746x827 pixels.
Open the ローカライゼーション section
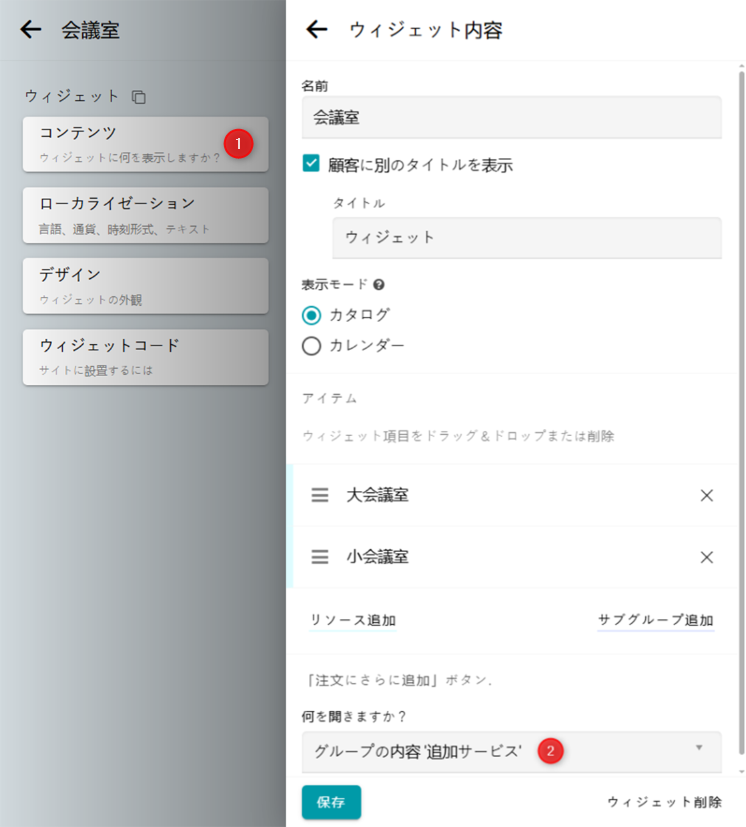(145, 215)
